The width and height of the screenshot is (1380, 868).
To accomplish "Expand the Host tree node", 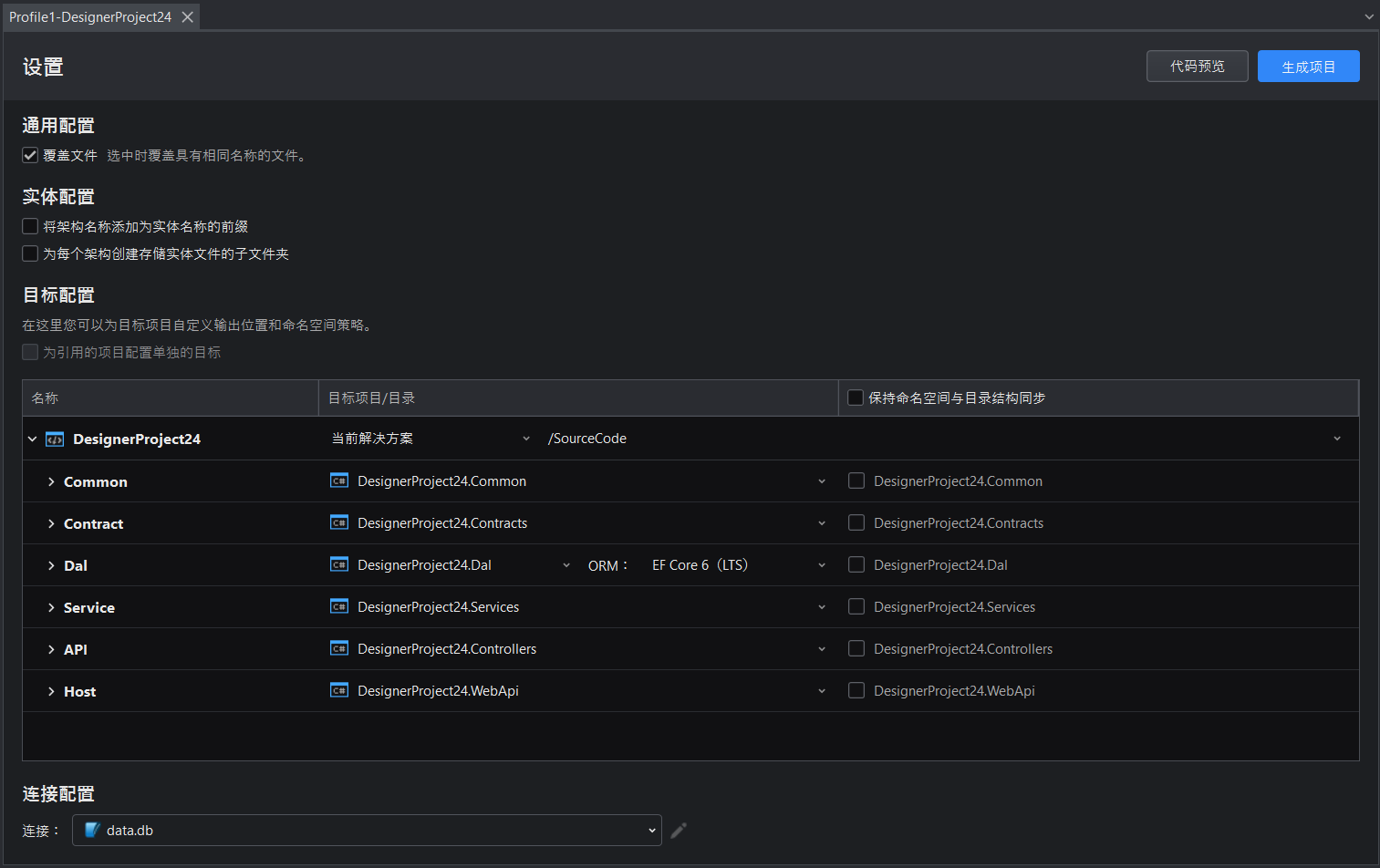I will 51,691.
